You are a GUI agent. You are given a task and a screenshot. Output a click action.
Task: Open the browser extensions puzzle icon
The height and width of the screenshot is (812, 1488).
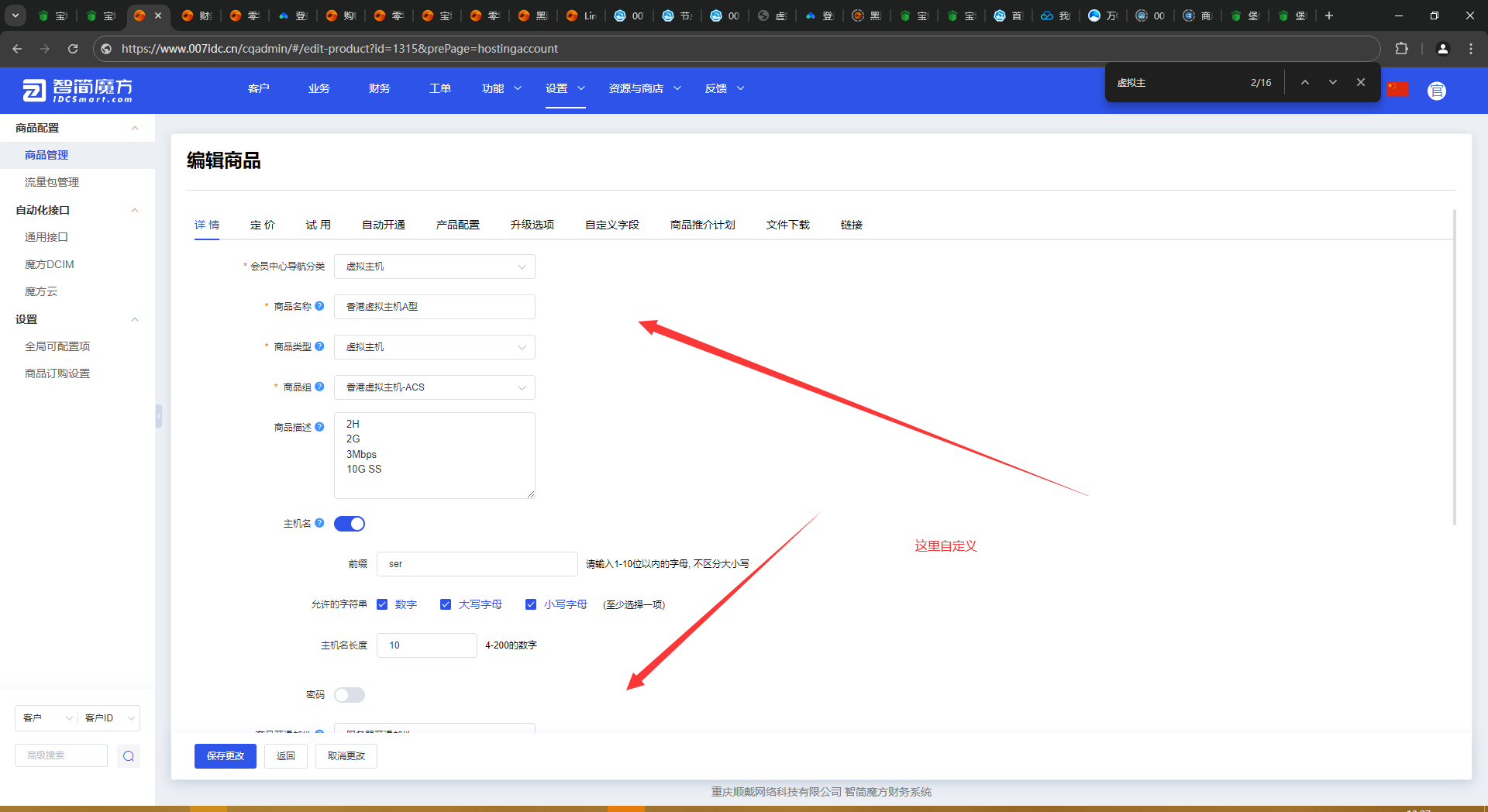click(1401, 49)
